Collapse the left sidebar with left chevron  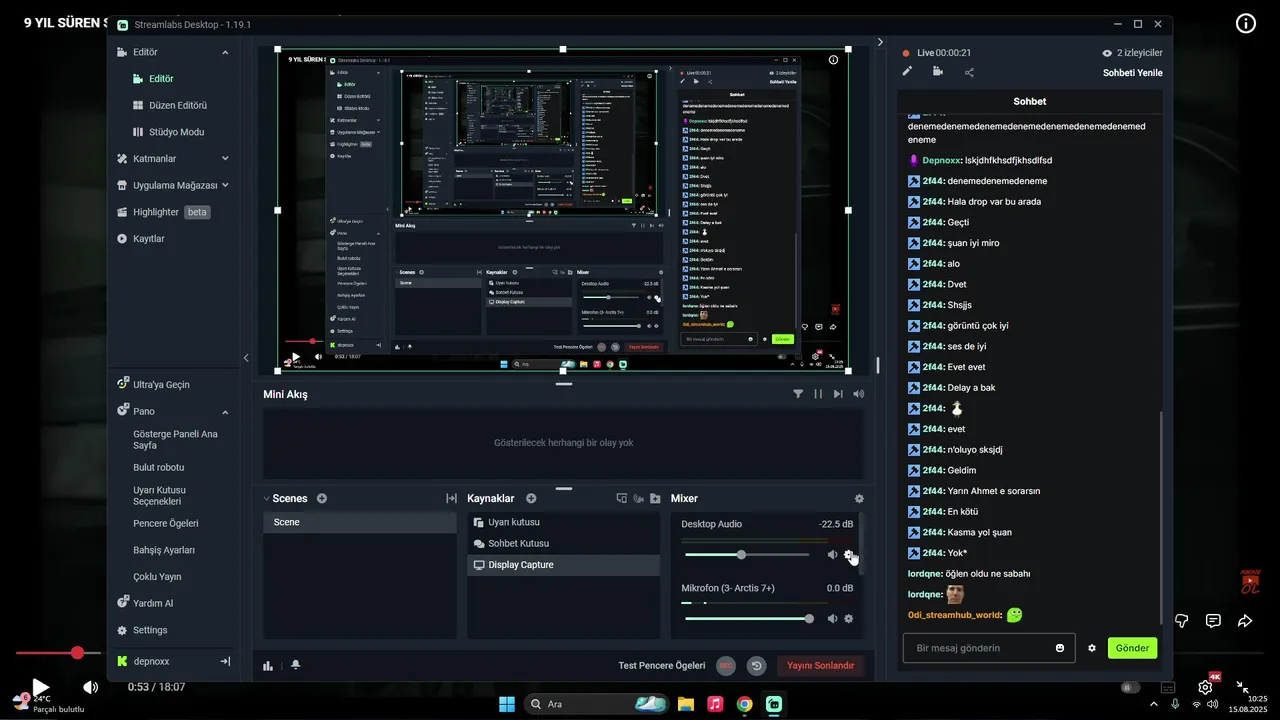pos(246,357)
